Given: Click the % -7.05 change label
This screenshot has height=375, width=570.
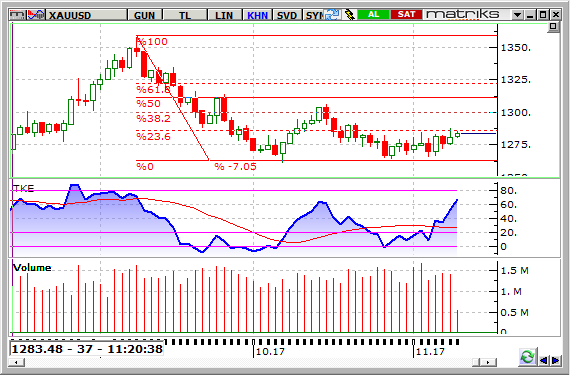Looking at the screenshot, I should pos(235,167).
